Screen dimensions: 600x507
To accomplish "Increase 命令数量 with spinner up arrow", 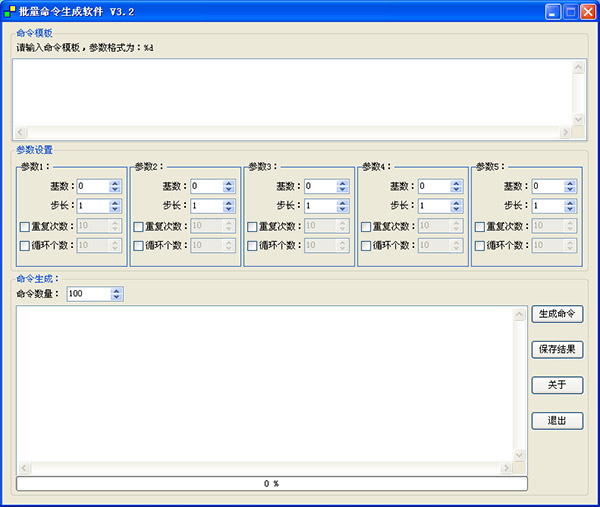I will (x=117, y=291).
